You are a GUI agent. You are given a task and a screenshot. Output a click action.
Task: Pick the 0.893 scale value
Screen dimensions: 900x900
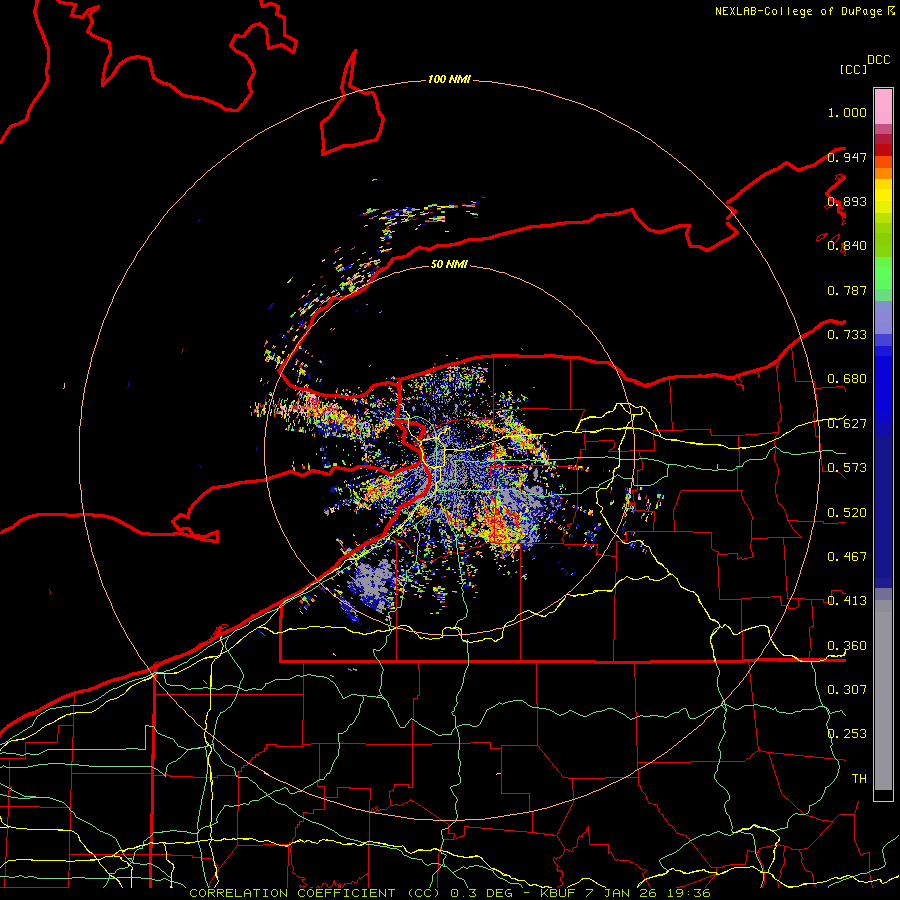pos(847,201)
